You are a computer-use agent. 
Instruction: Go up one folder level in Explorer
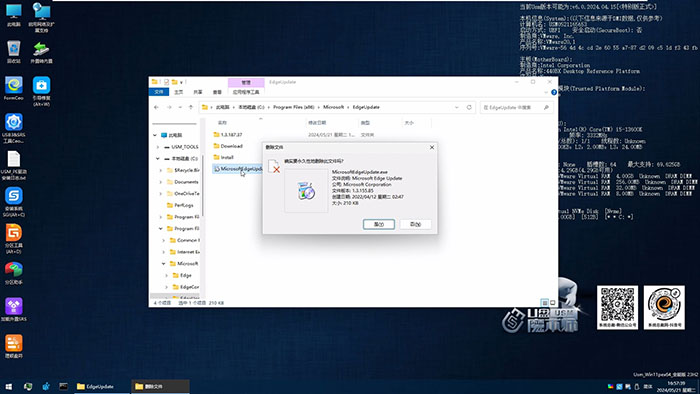pos(191,107)
